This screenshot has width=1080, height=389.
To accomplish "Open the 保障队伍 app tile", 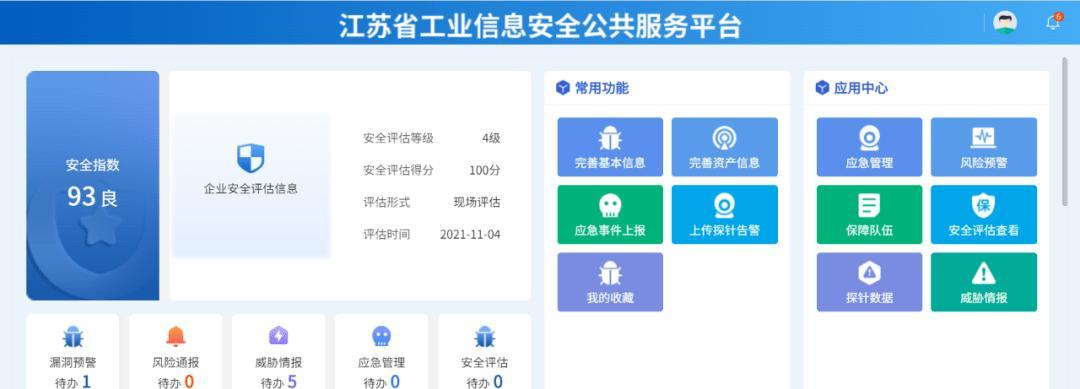I will coord(869,214).
